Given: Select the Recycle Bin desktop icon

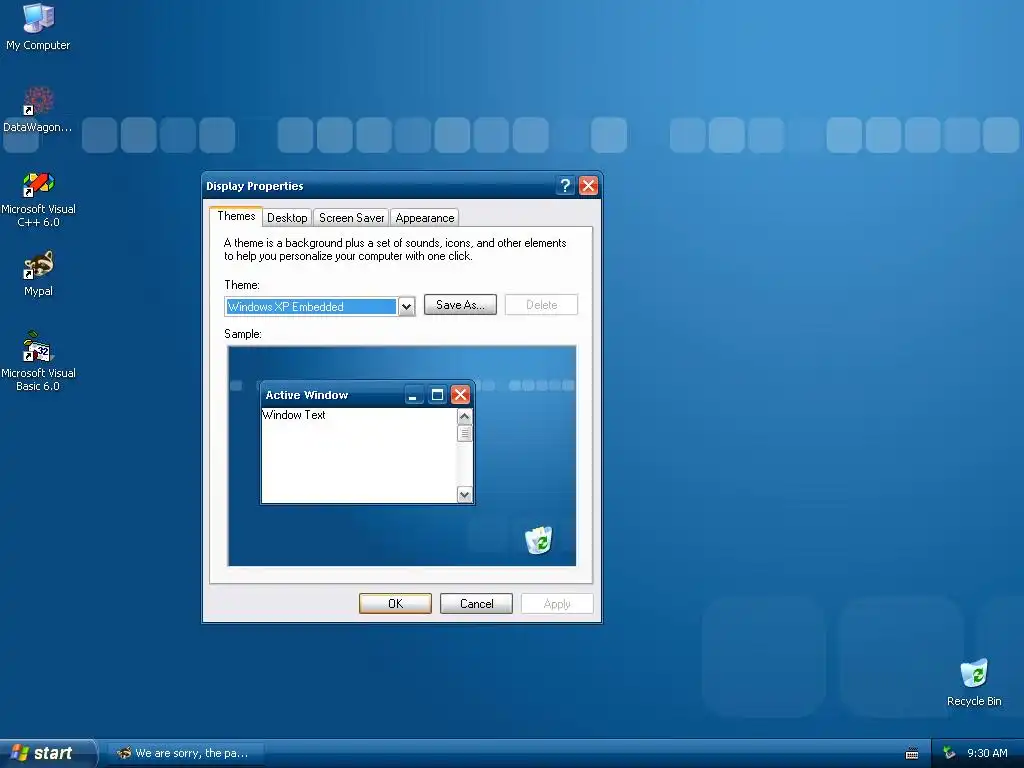Looking at the screenshot, I should click(974, 682).
